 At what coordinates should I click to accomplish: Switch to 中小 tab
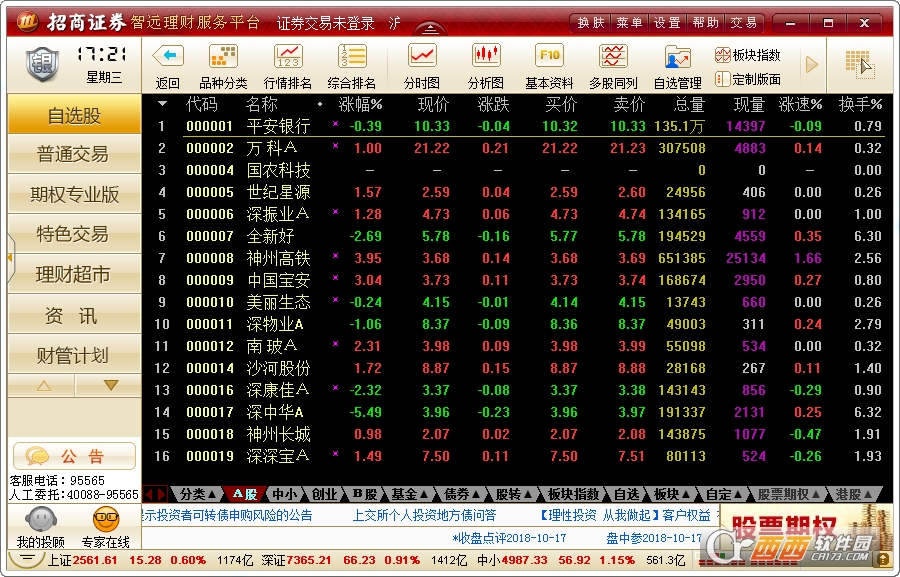[x=285, y=494]
